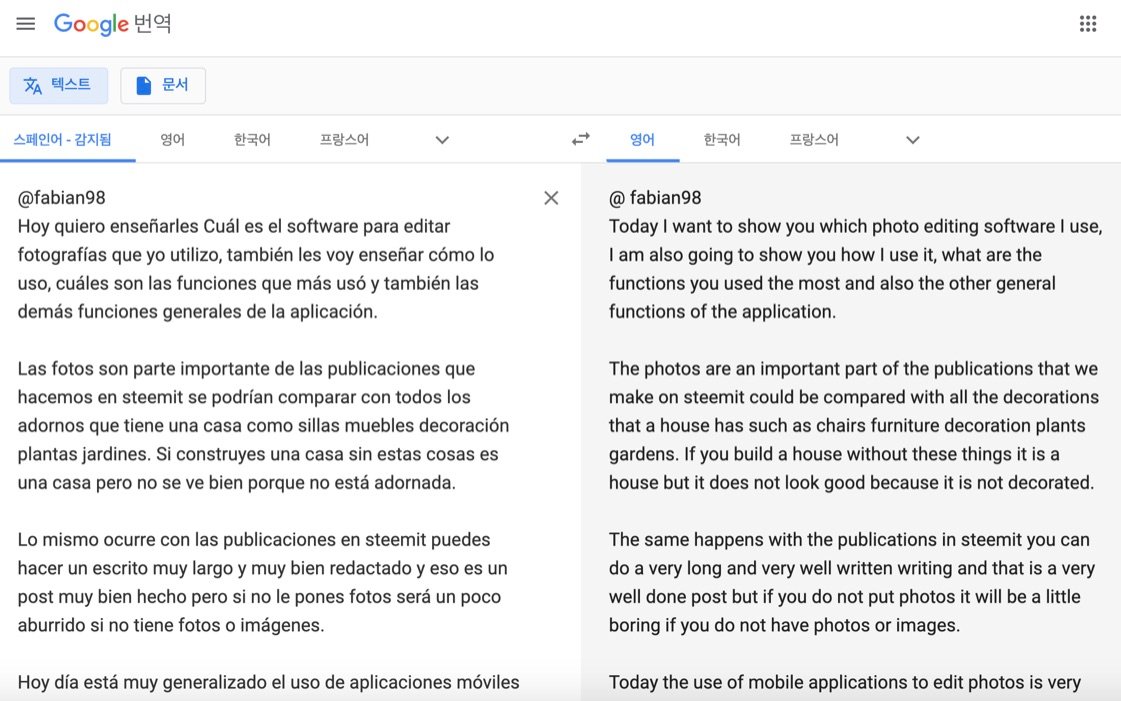Choose 한국어 as source language
Screen dimensions: 1121x701
click(x=252, y=140)
